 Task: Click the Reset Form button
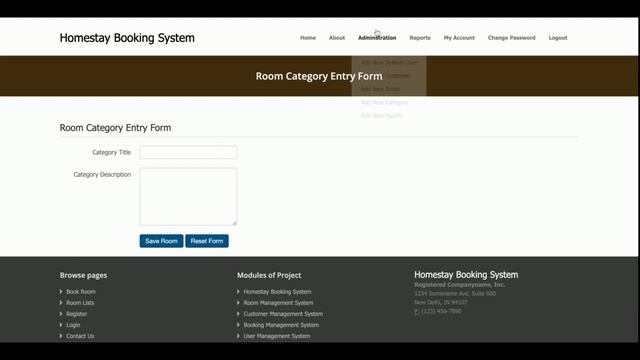coord(207,241)
